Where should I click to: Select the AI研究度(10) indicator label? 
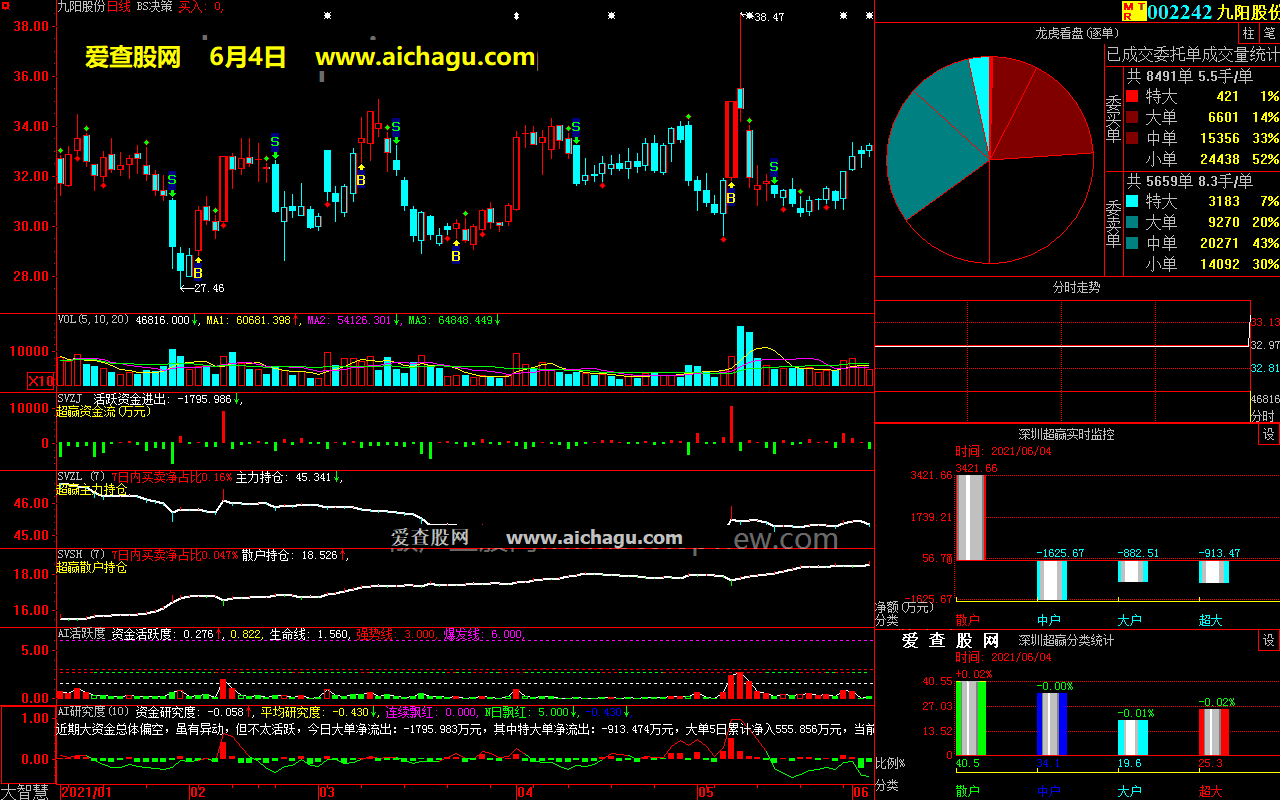pos(93,712)
